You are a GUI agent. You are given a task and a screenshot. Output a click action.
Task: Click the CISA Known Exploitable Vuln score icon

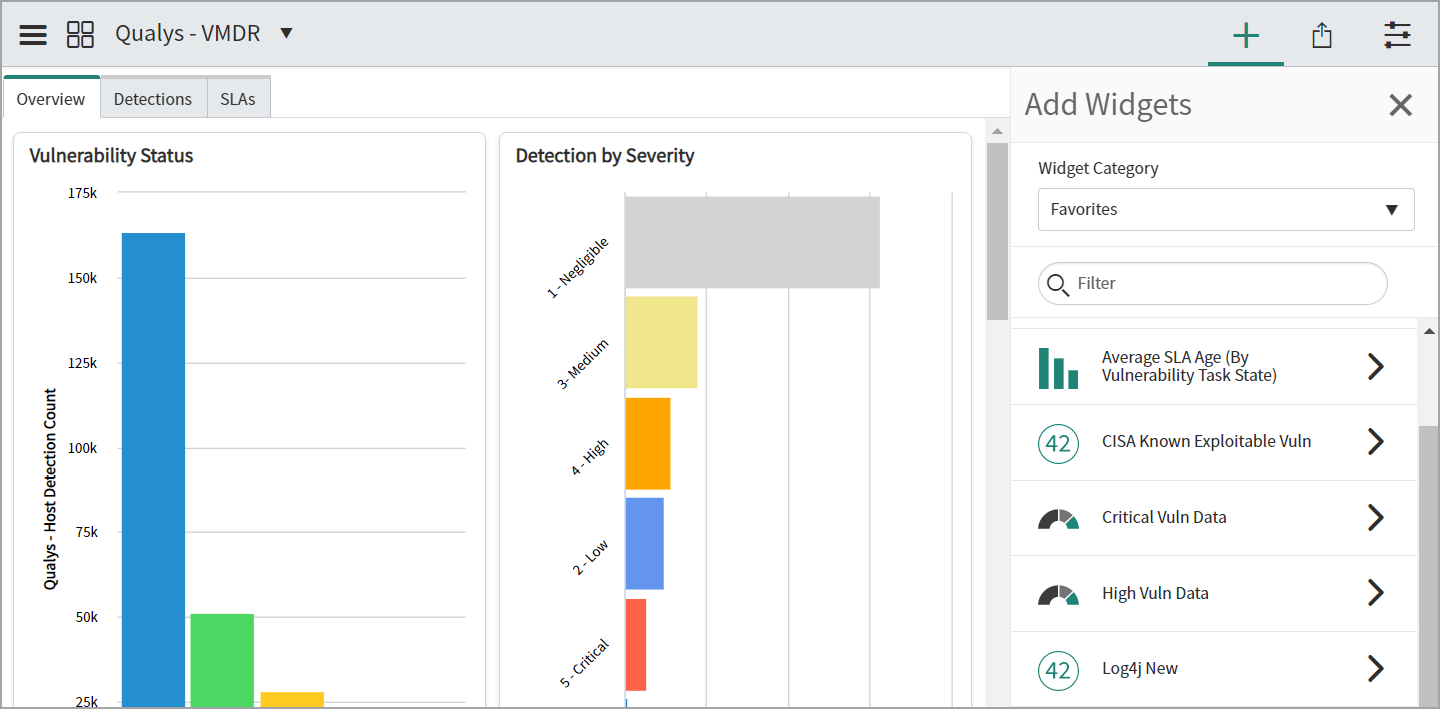[x=1058, y=443]
